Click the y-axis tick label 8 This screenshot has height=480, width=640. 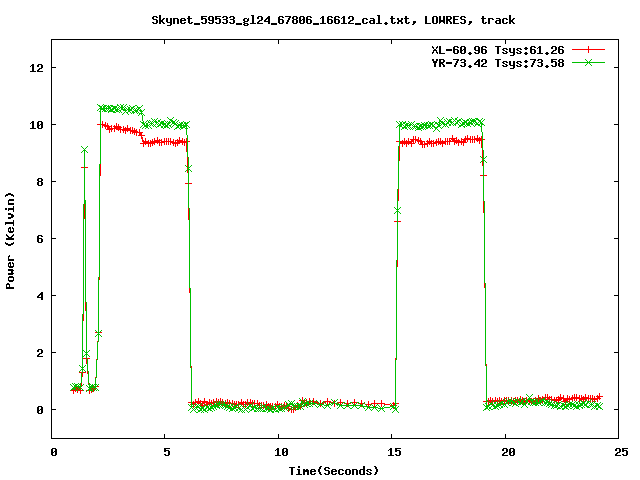[40, 182]
